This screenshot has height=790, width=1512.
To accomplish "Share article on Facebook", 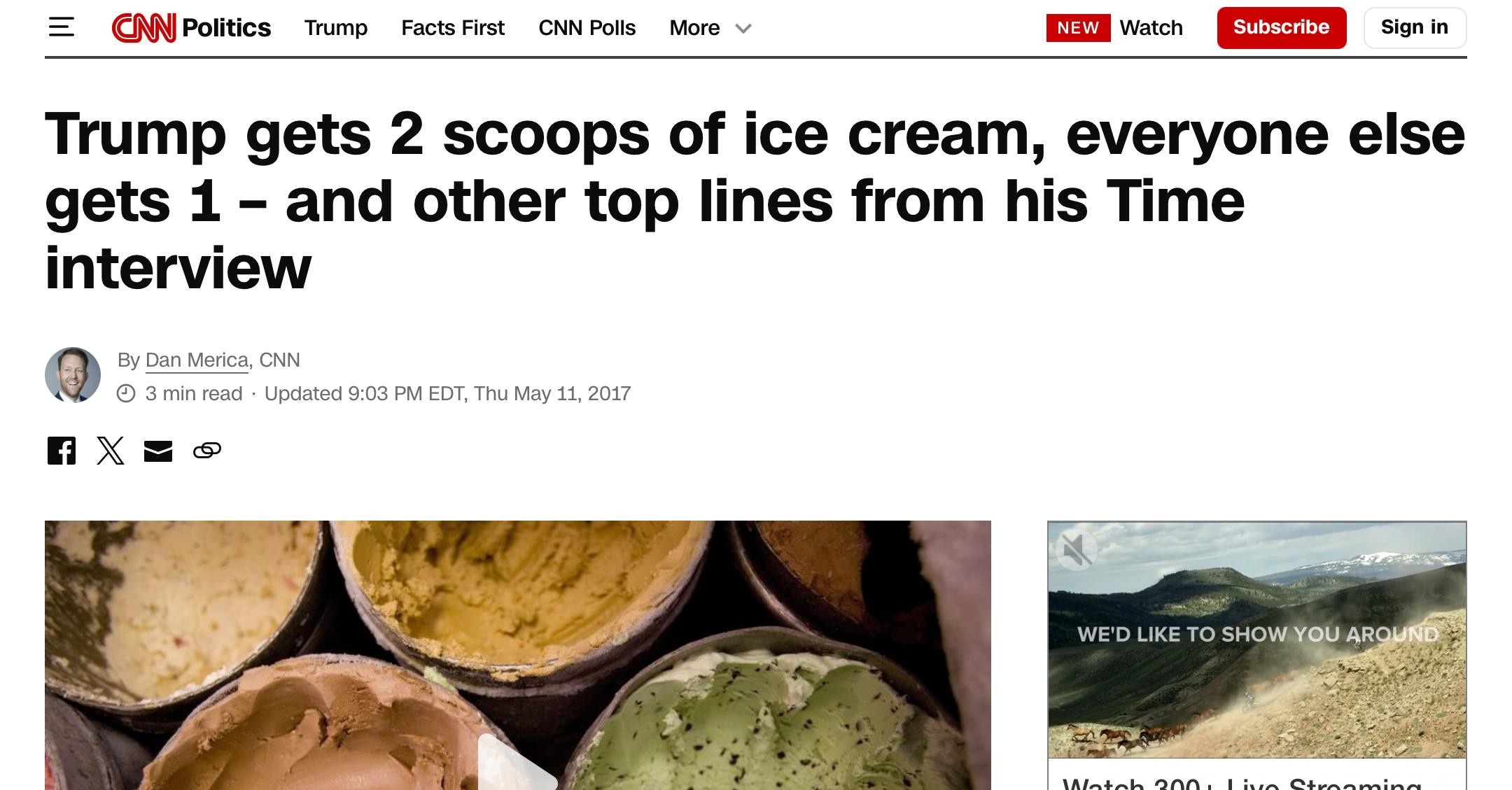I will point(62,451).
